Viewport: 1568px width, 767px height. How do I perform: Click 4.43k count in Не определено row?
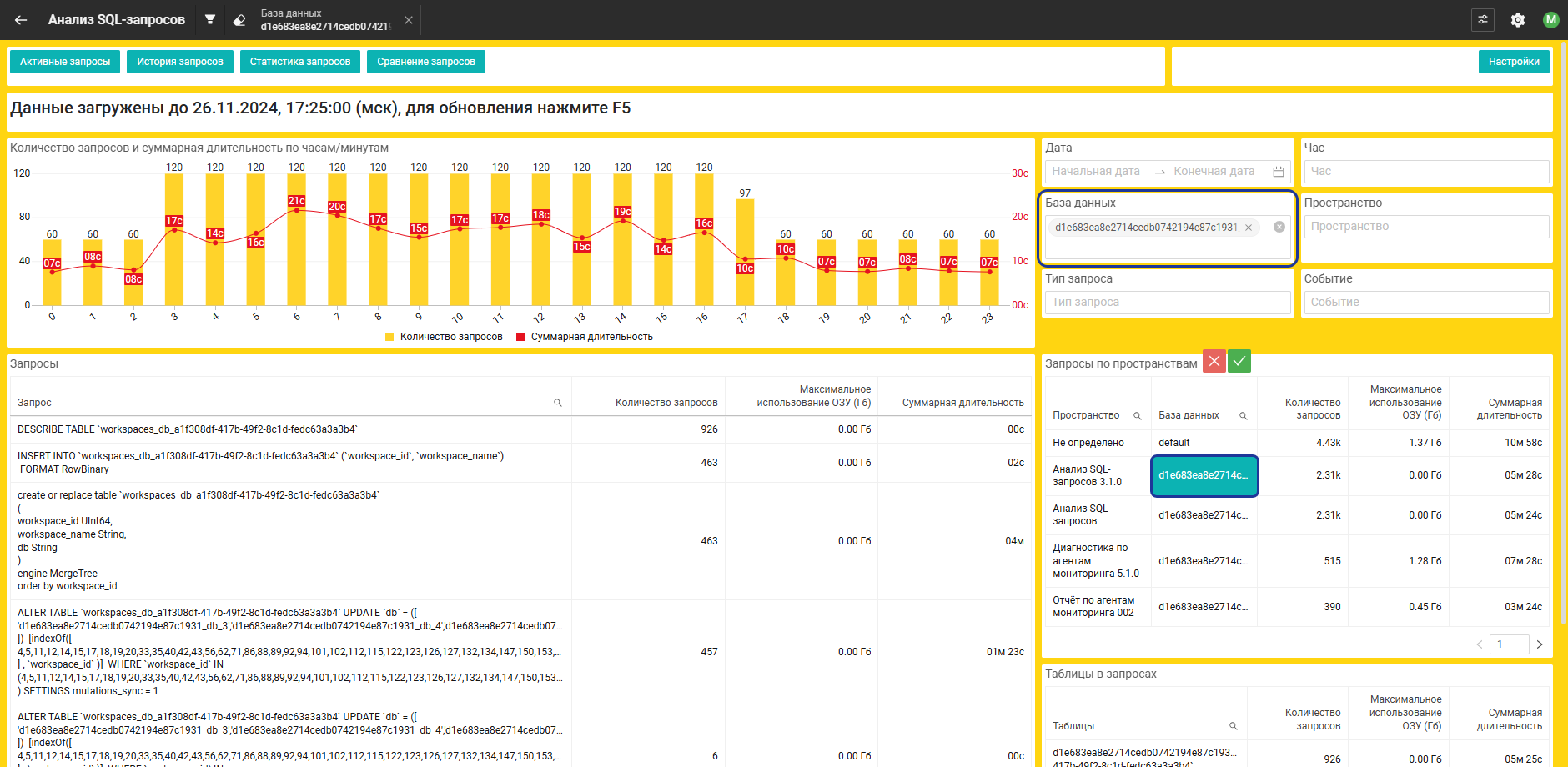click(x=1329, y=443)
